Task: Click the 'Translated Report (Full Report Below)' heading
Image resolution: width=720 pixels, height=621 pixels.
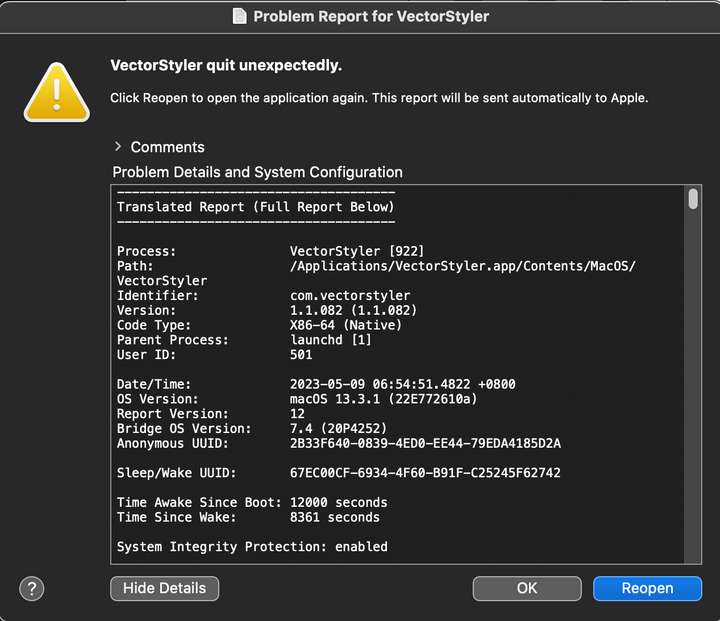Action: (256, 207)
